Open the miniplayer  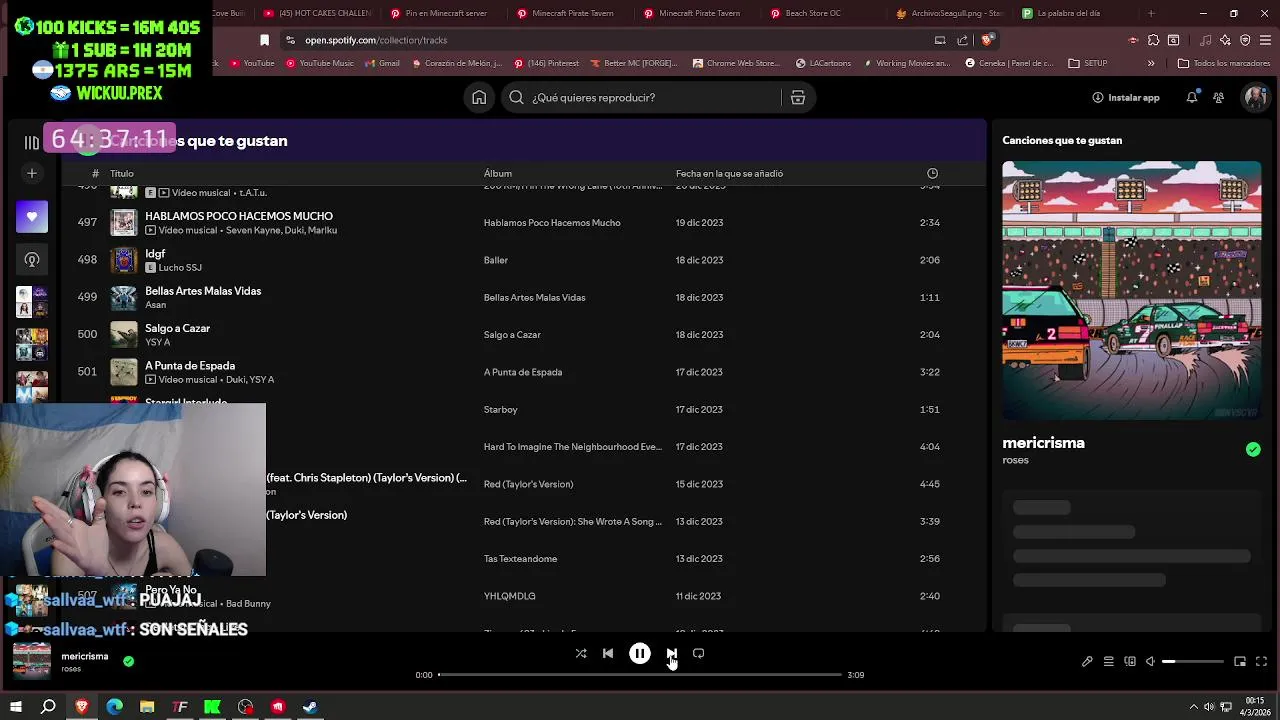click(x=1240, y=661)
